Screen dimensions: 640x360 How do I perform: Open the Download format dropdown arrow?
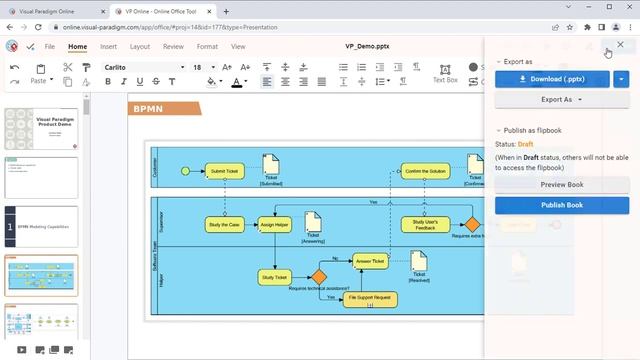[621, 79]
